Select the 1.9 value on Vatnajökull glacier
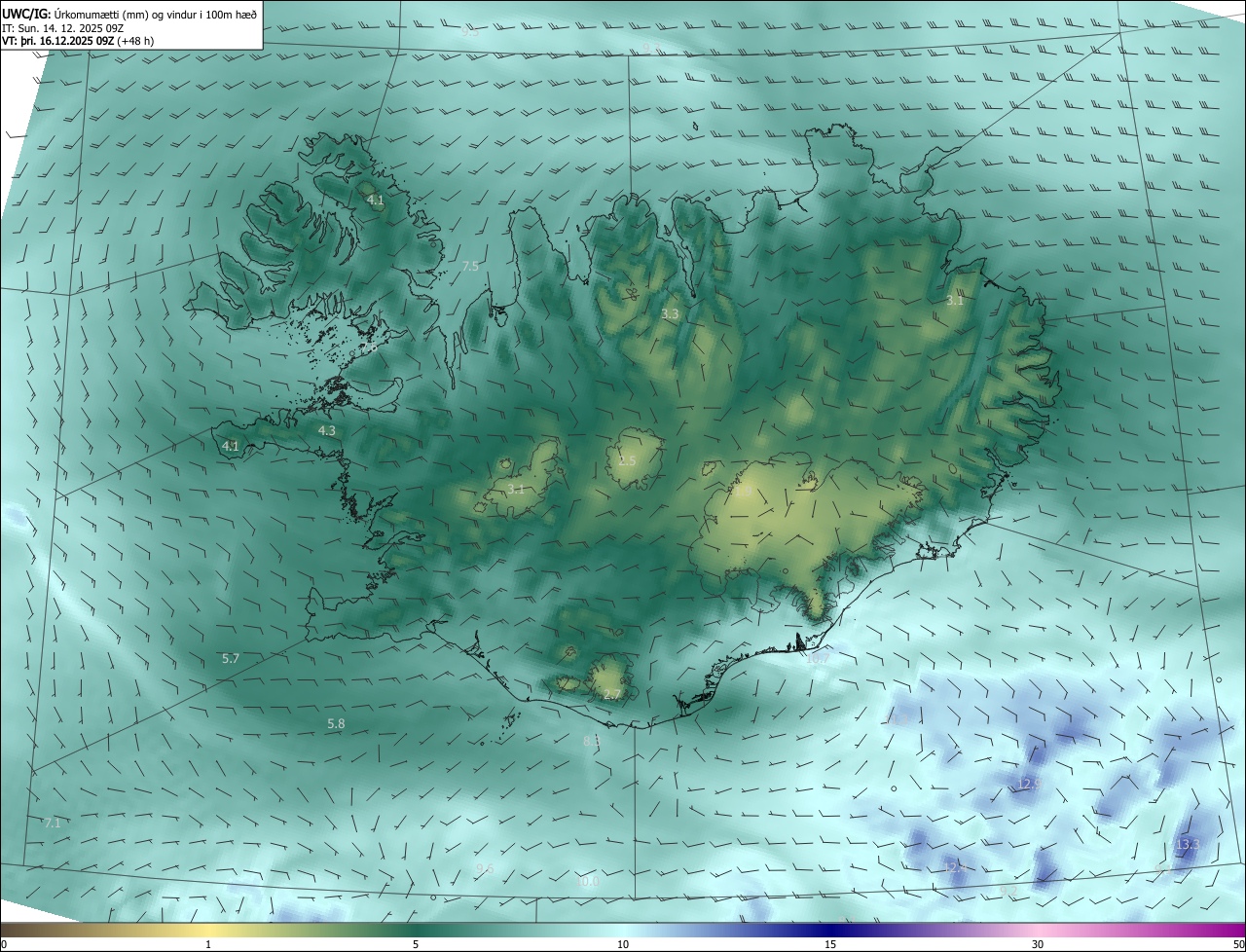 [x=743, y=493]
